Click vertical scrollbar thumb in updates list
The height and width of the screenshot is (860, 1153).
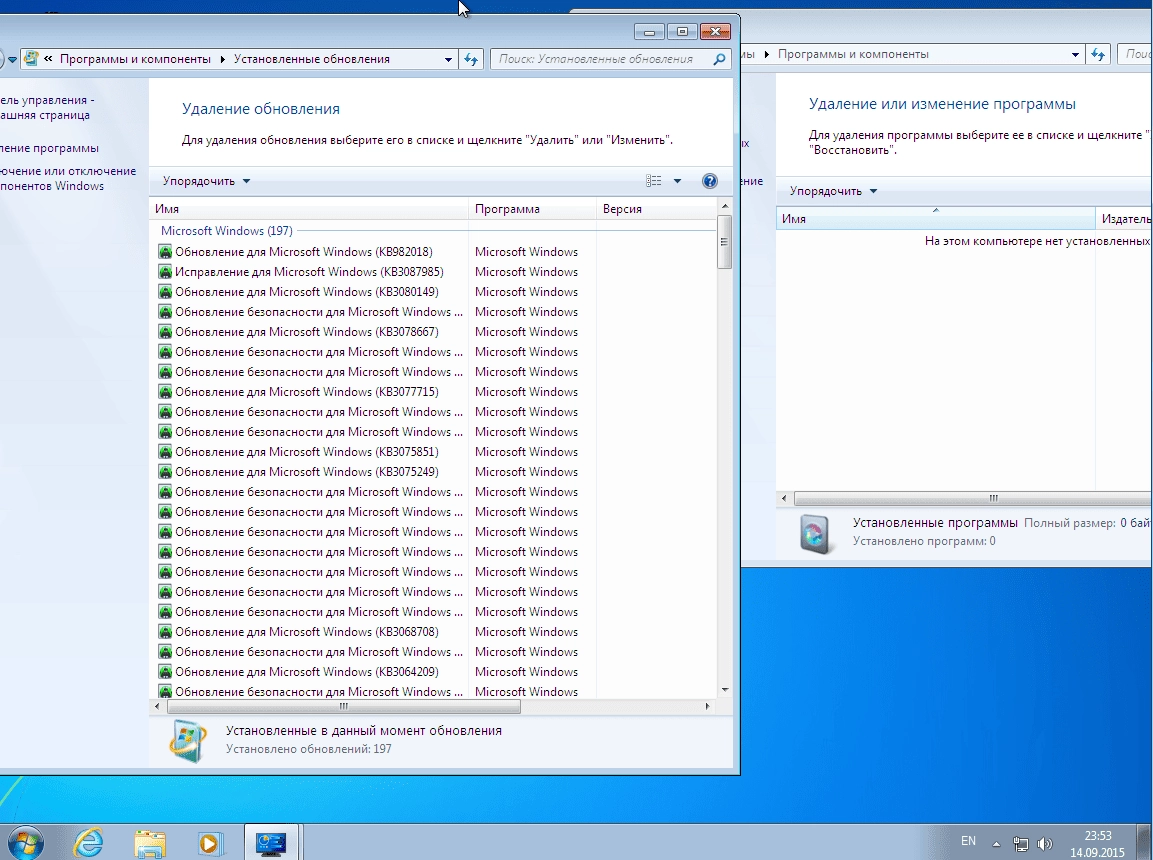(725, 242)
